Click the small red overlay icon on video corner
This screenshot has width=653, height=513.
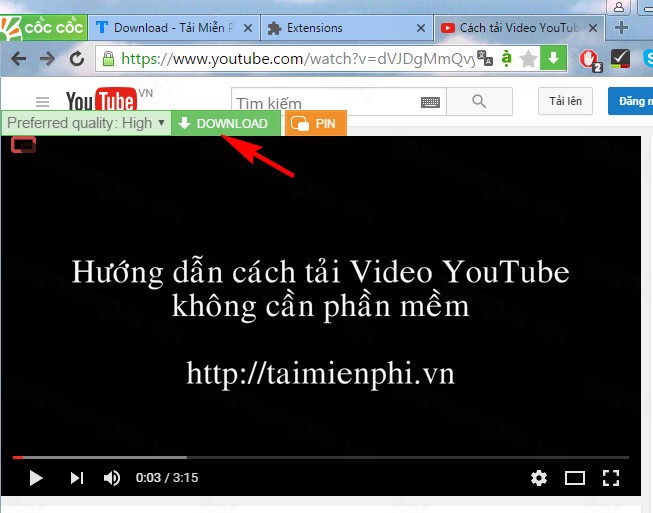[x=23, y=144]
